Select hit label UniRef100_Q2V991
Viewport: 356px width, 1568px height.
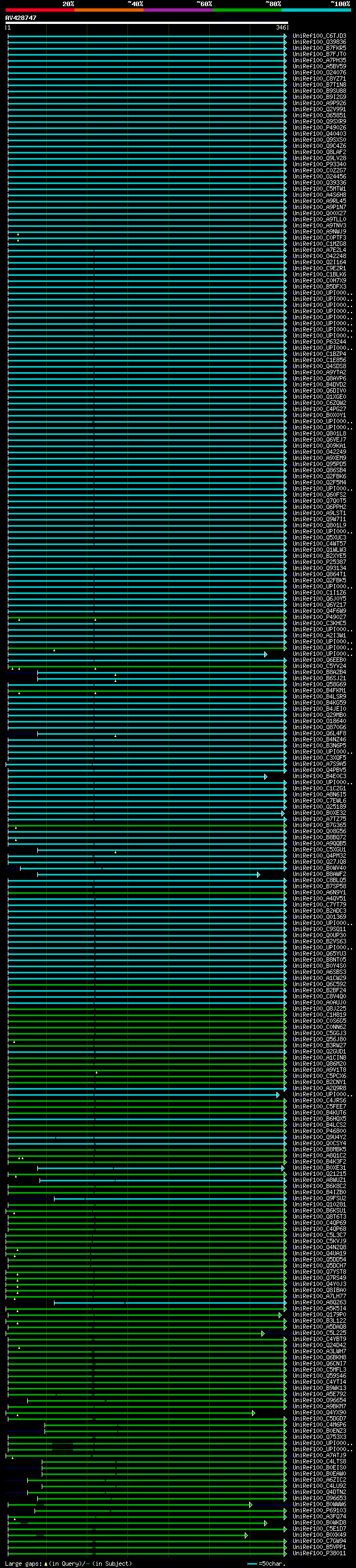[x=319, y=110]
